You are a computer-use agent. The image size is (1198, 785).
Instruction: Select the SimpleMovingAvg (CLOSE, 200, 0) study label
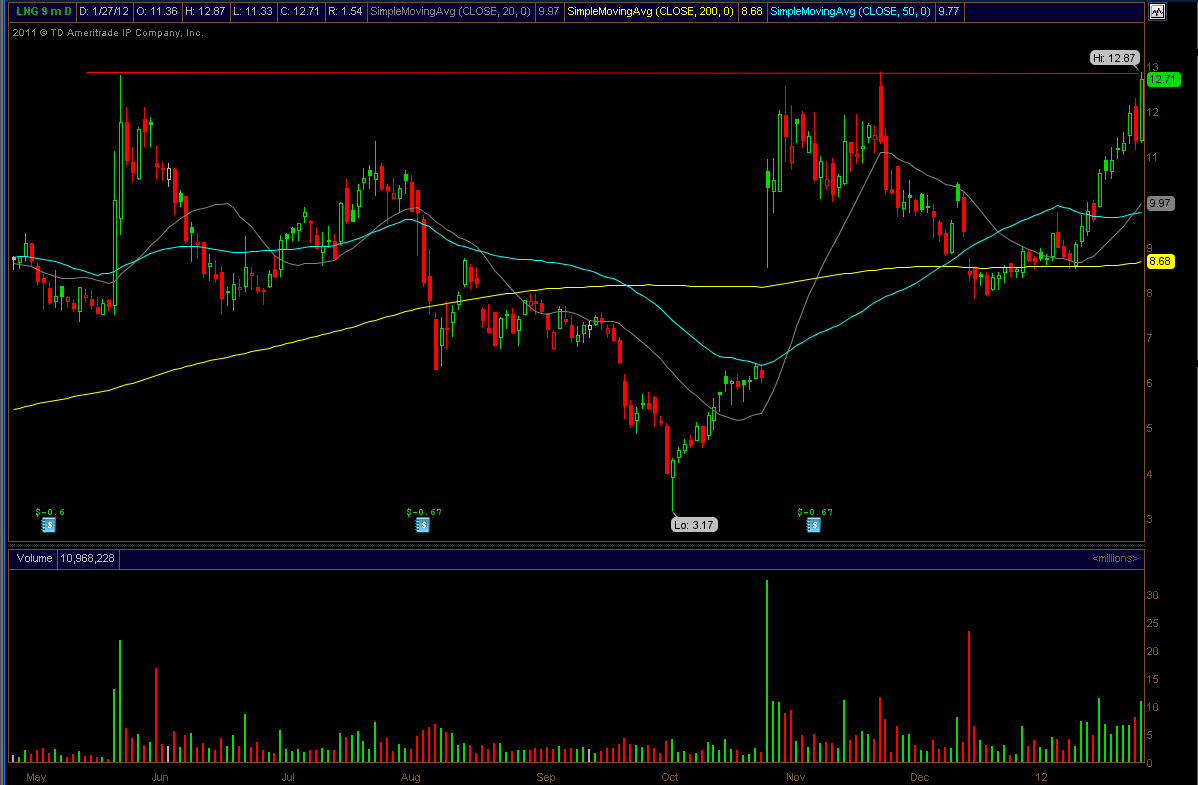point(650,11)
